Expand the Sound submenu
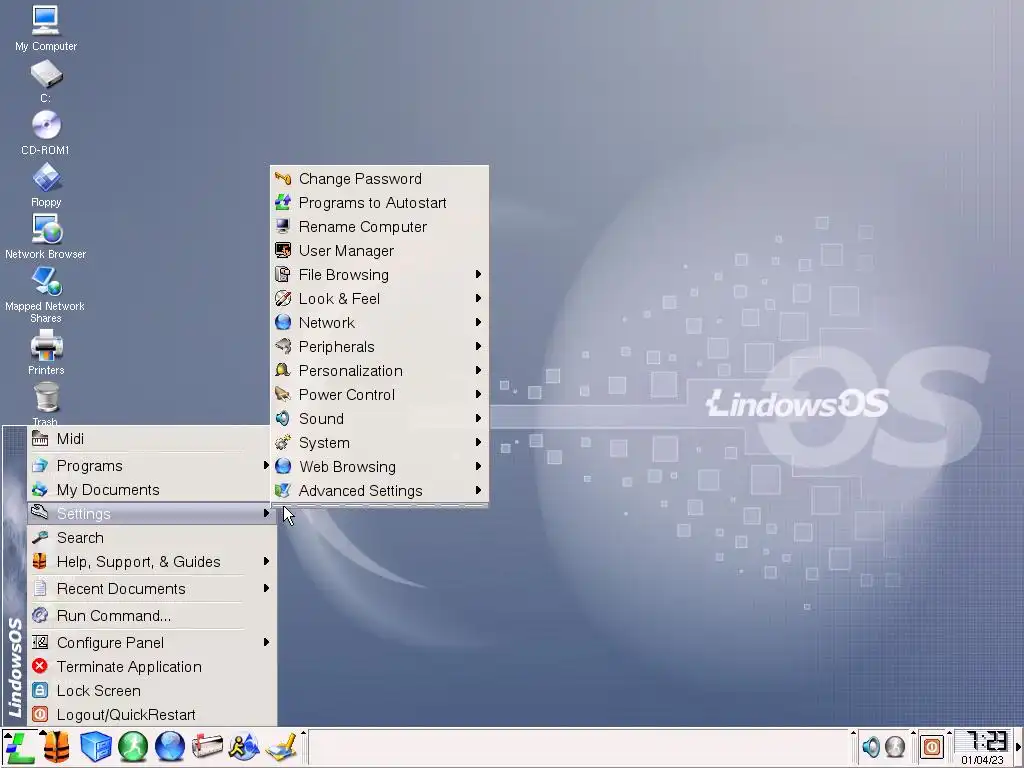The width and height of the screenshot is (1024, 768). pos(379,419)
